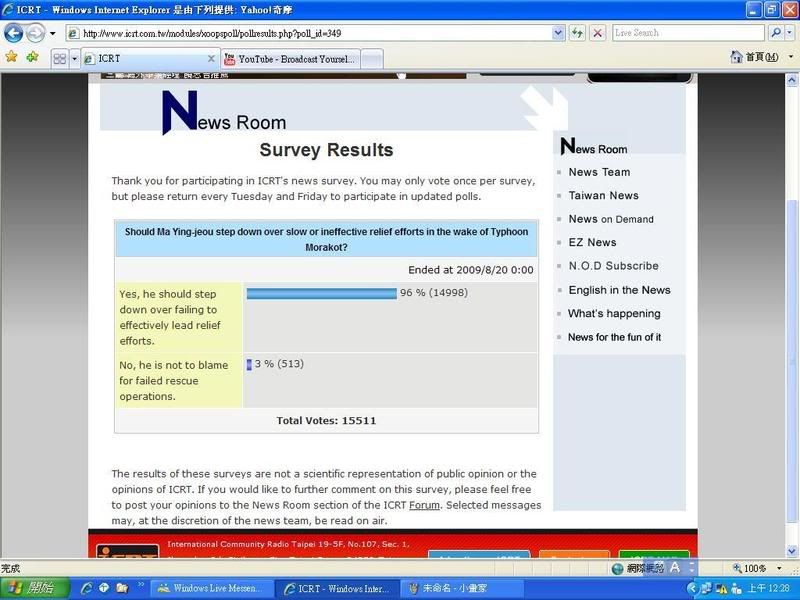The width and height of the screenshot is (800, 600).
Task: Expand hidden system tray icons arrow
Action: click(x=692, y=588)
